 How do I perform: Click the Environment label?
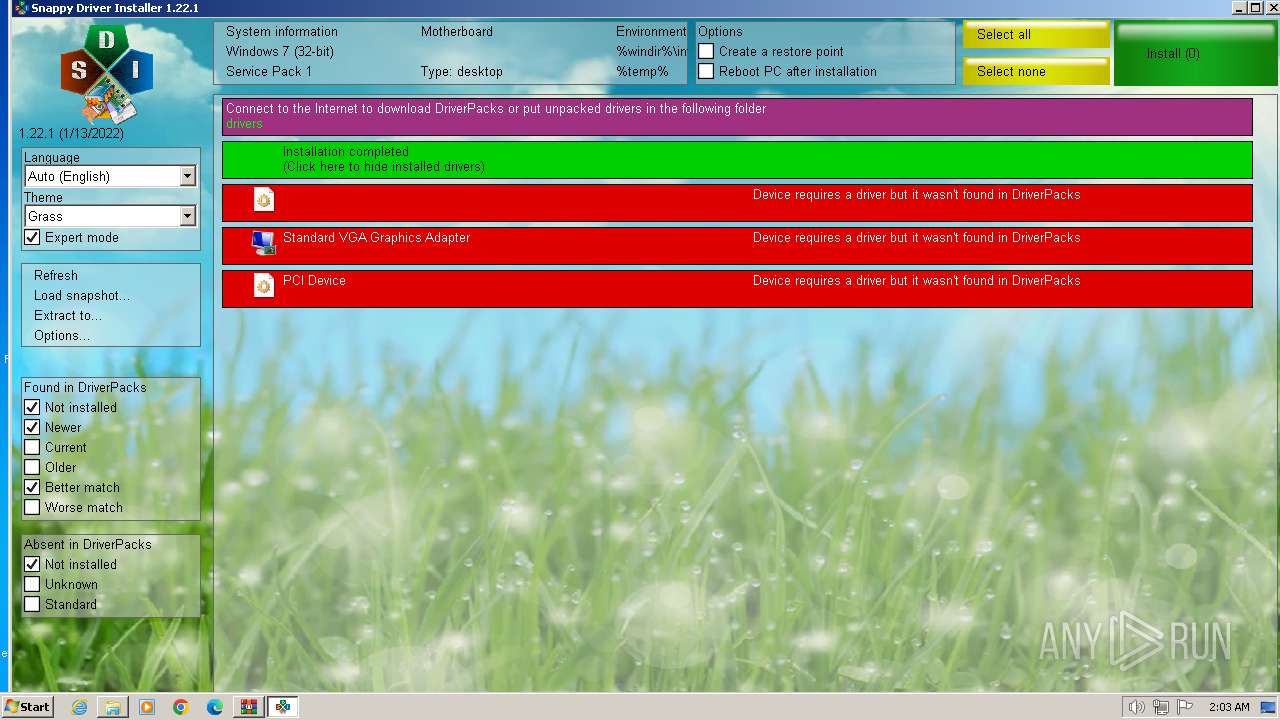(651, 31)
